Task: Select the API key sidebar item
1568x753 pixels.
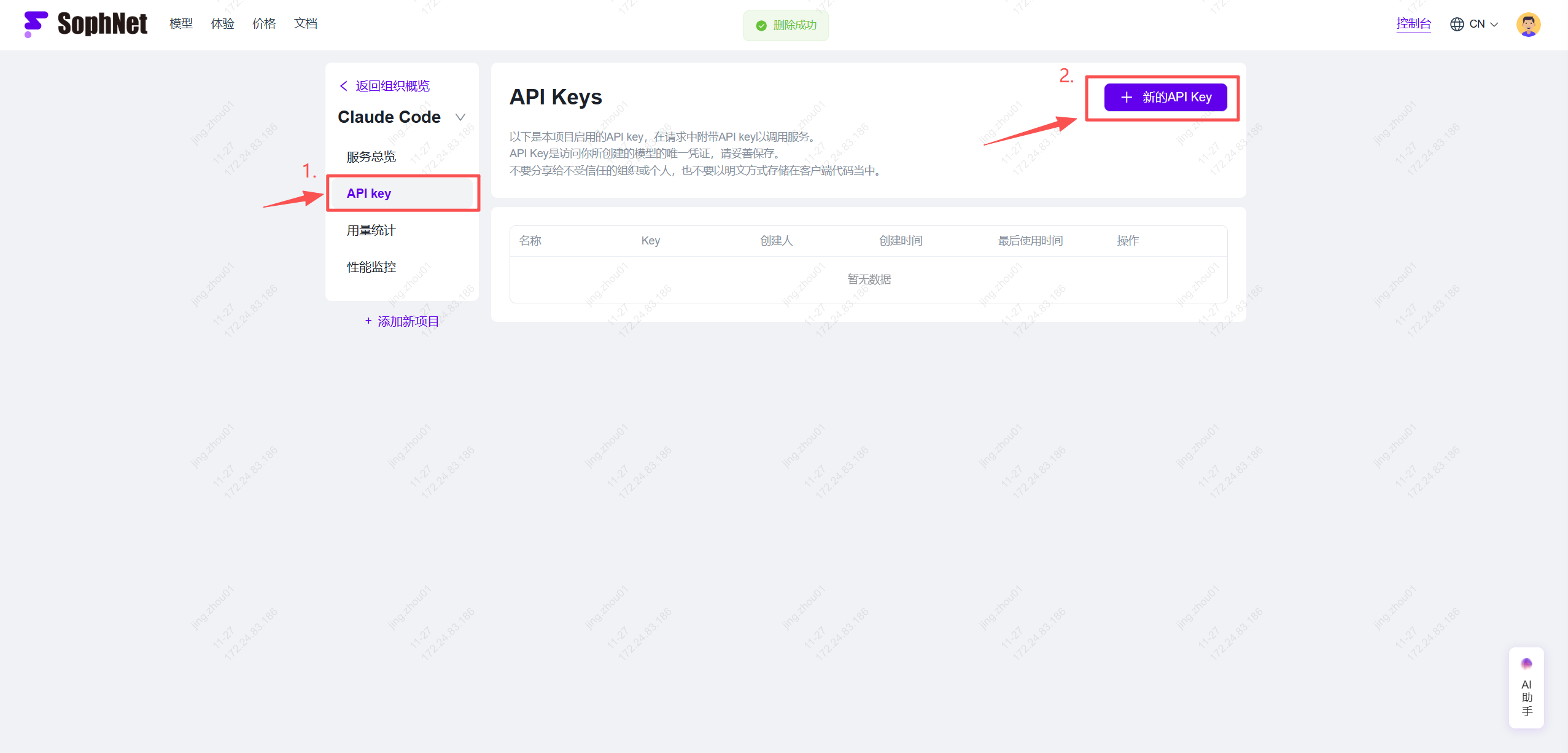Action: click(x=369, y=193)
